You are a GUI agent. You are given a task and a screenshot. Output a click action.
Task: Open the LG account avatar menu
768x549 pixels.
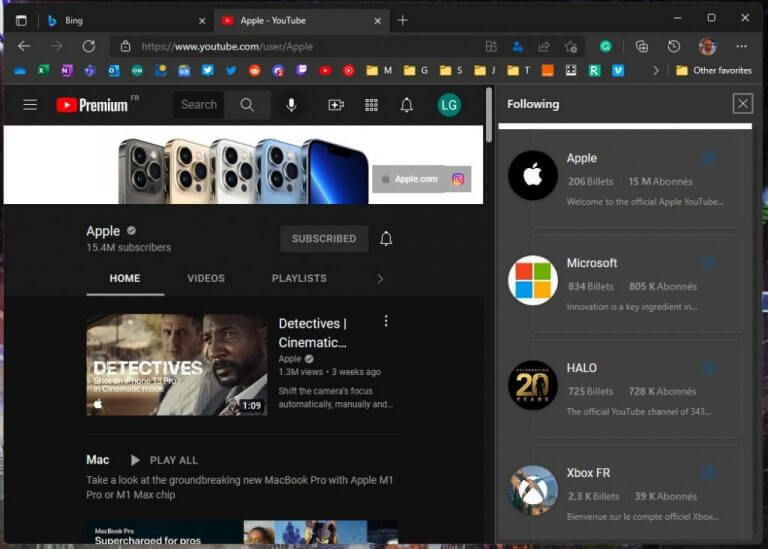coord(449,105)
